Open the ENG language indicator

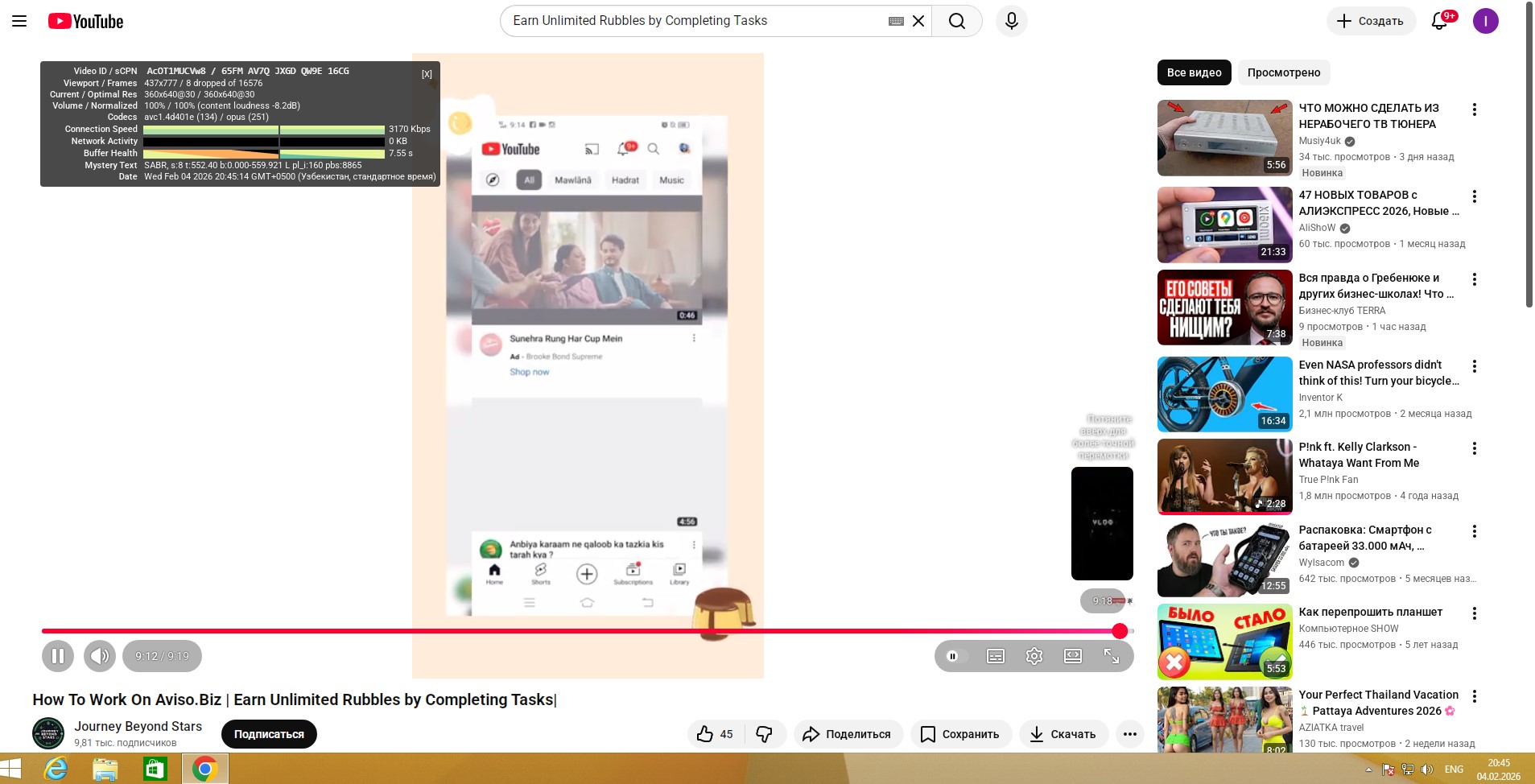[1454, 770]
